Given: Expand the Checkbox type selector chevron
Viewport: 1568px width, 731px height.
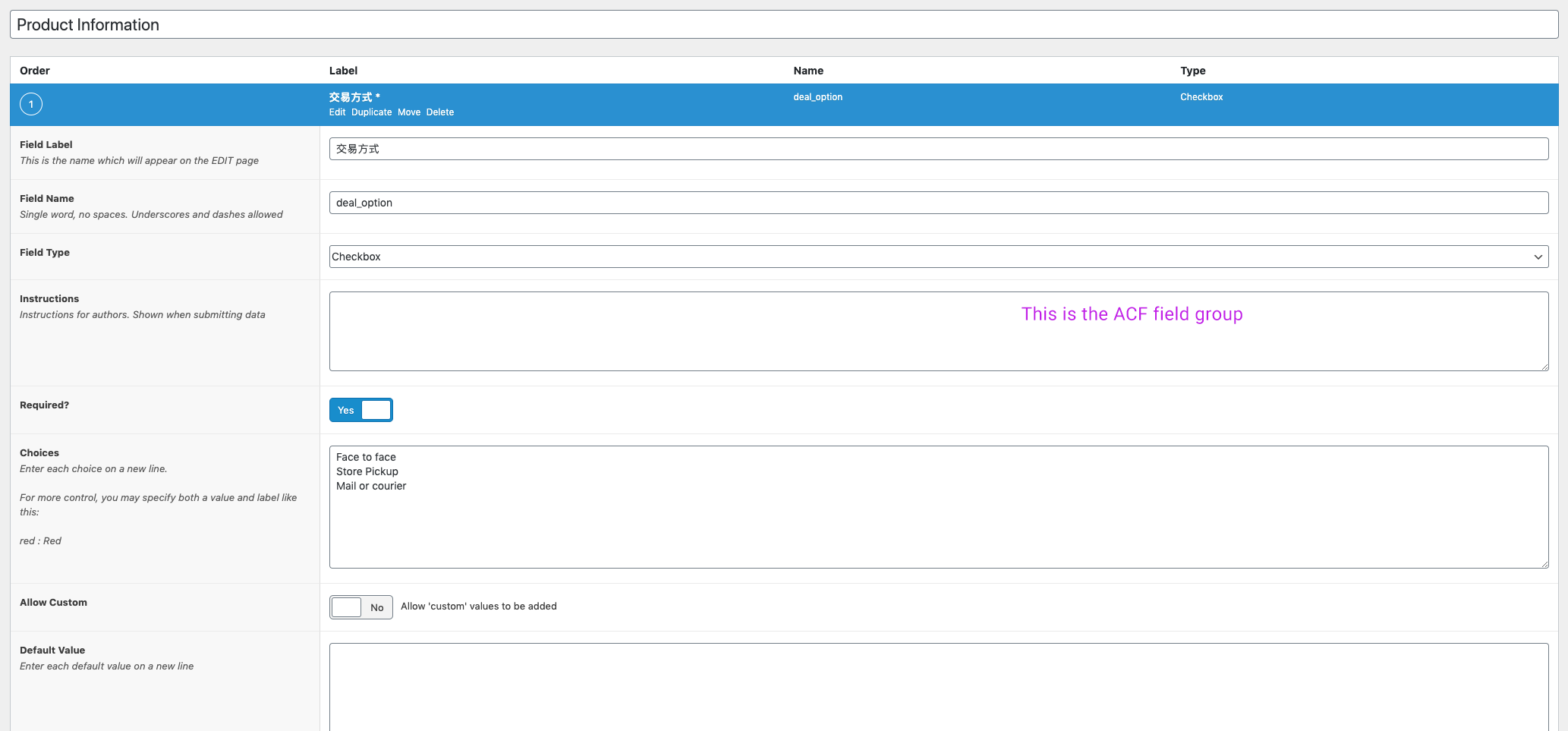Looking at the screenshot, I should coord(1538,256).
